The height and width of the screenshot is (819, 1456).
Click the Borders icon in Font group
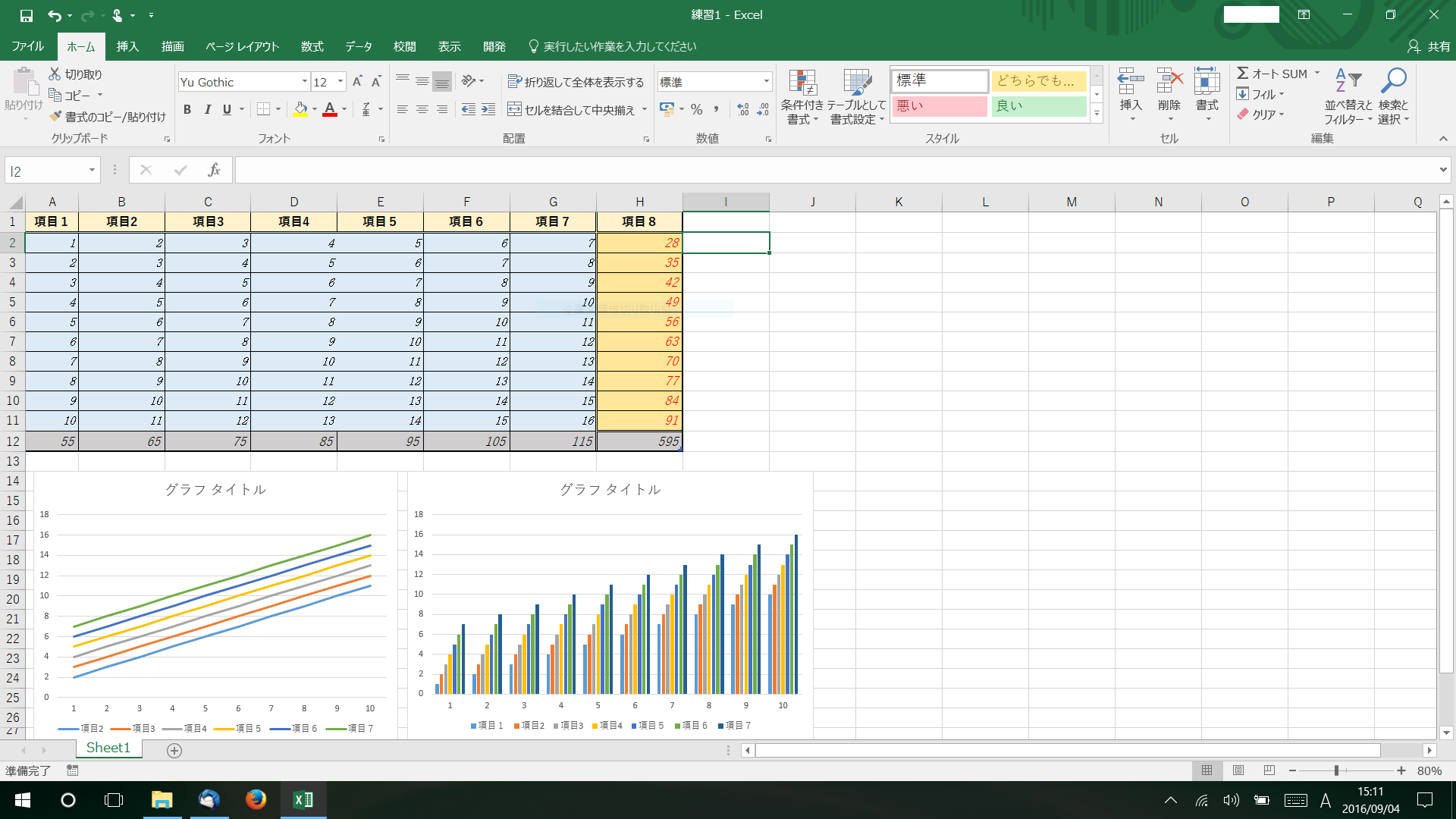pyautogui.click(x=263, y=109)
